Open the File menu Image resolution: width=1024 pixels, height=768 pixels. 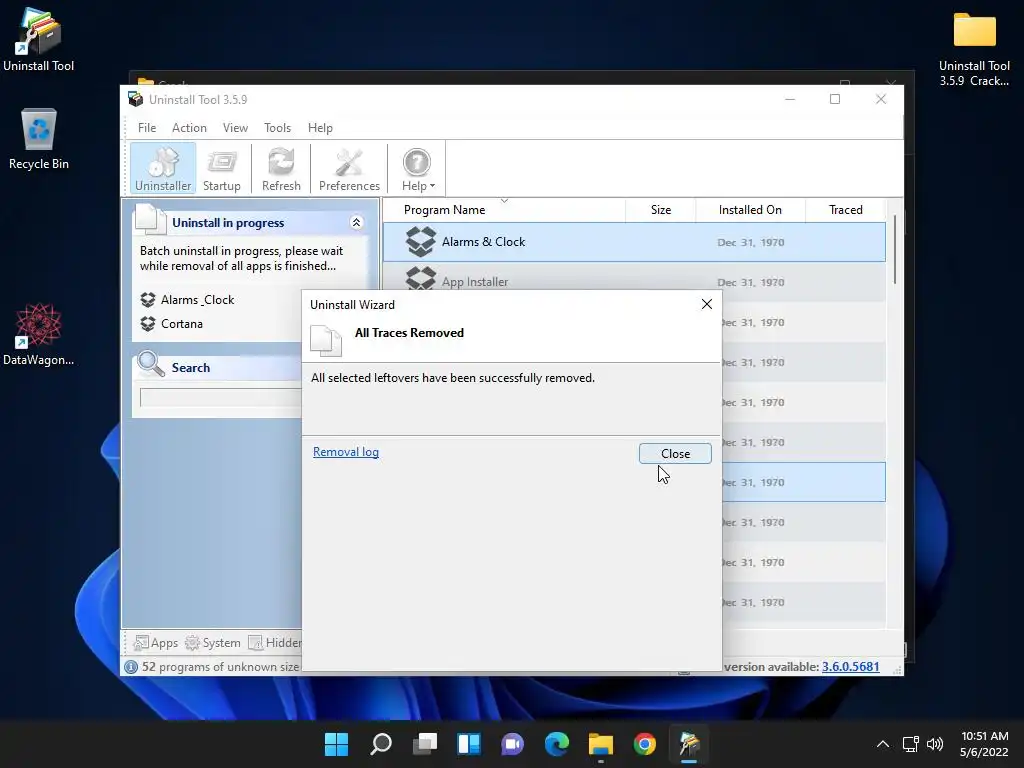pos(147,128)
